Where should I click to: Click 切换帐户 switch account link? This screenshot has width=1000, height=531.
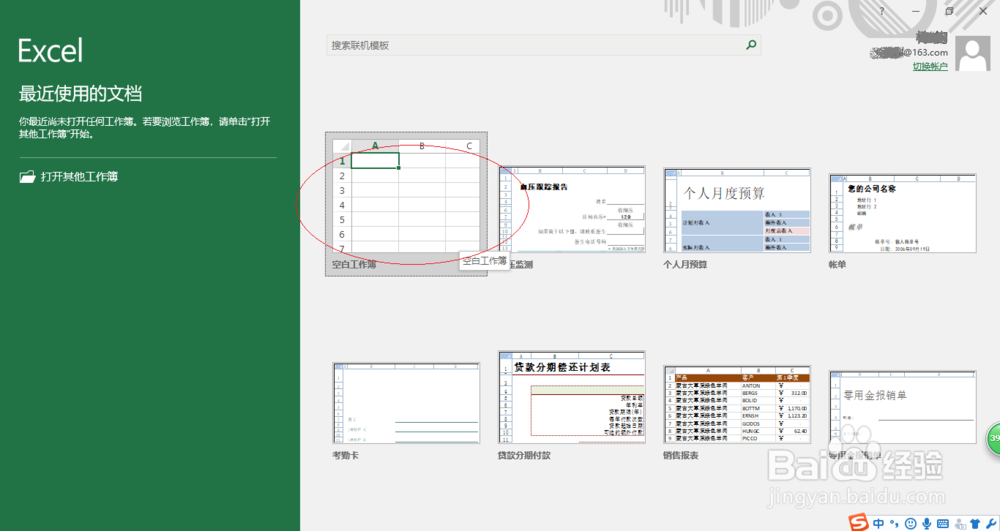(x=930, y=66)
